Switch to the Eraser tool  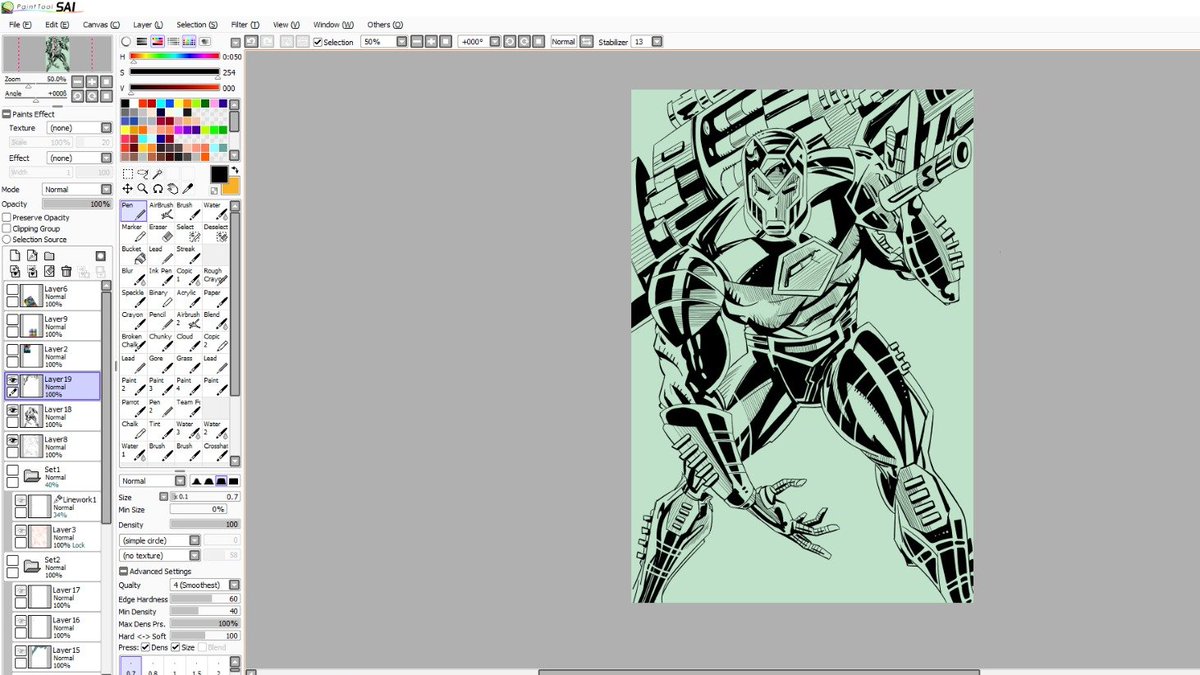[x=160, y=231]
